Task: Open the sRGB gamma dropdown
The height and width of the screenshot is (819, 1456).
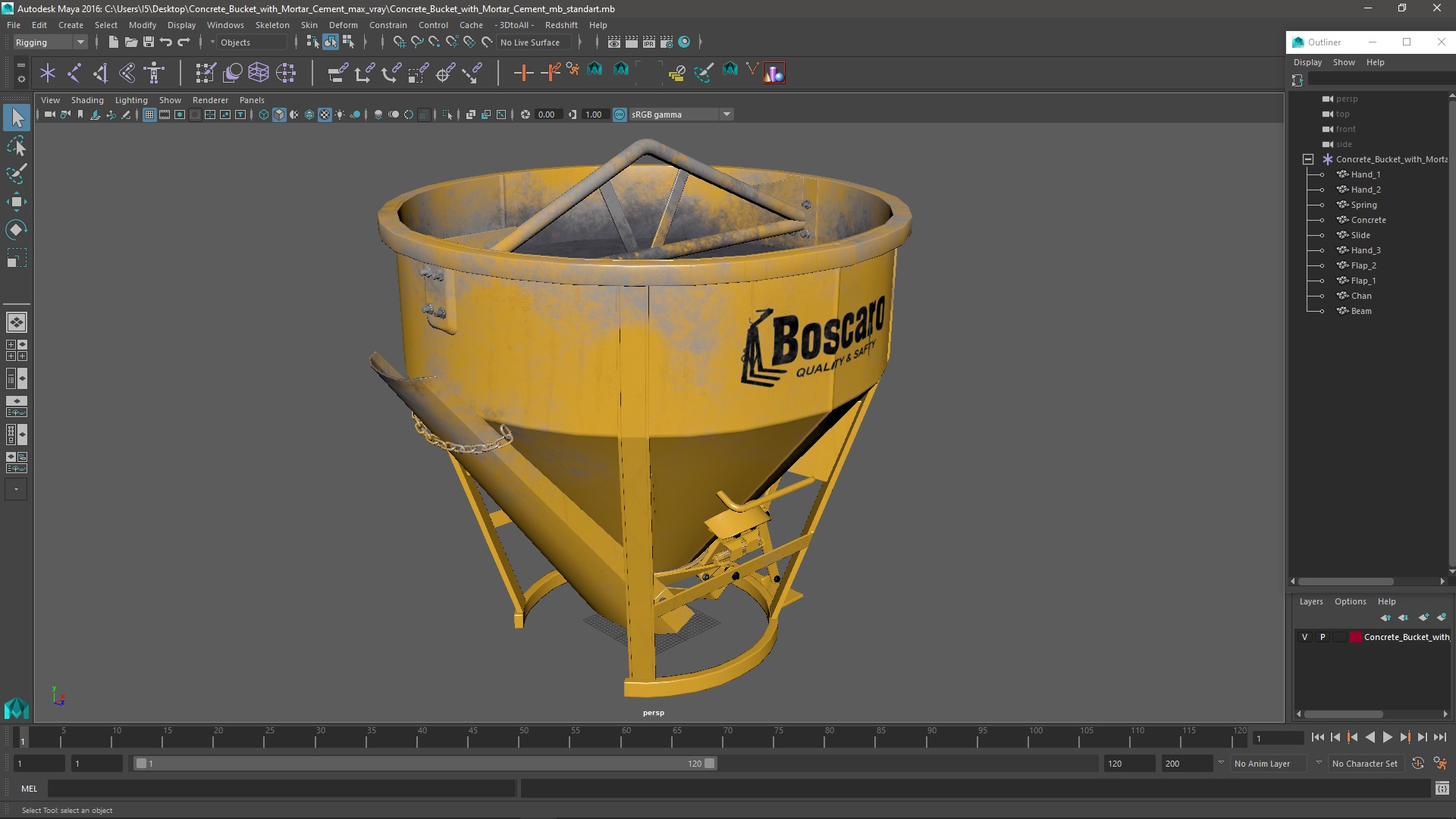Action: coord(681,115)
